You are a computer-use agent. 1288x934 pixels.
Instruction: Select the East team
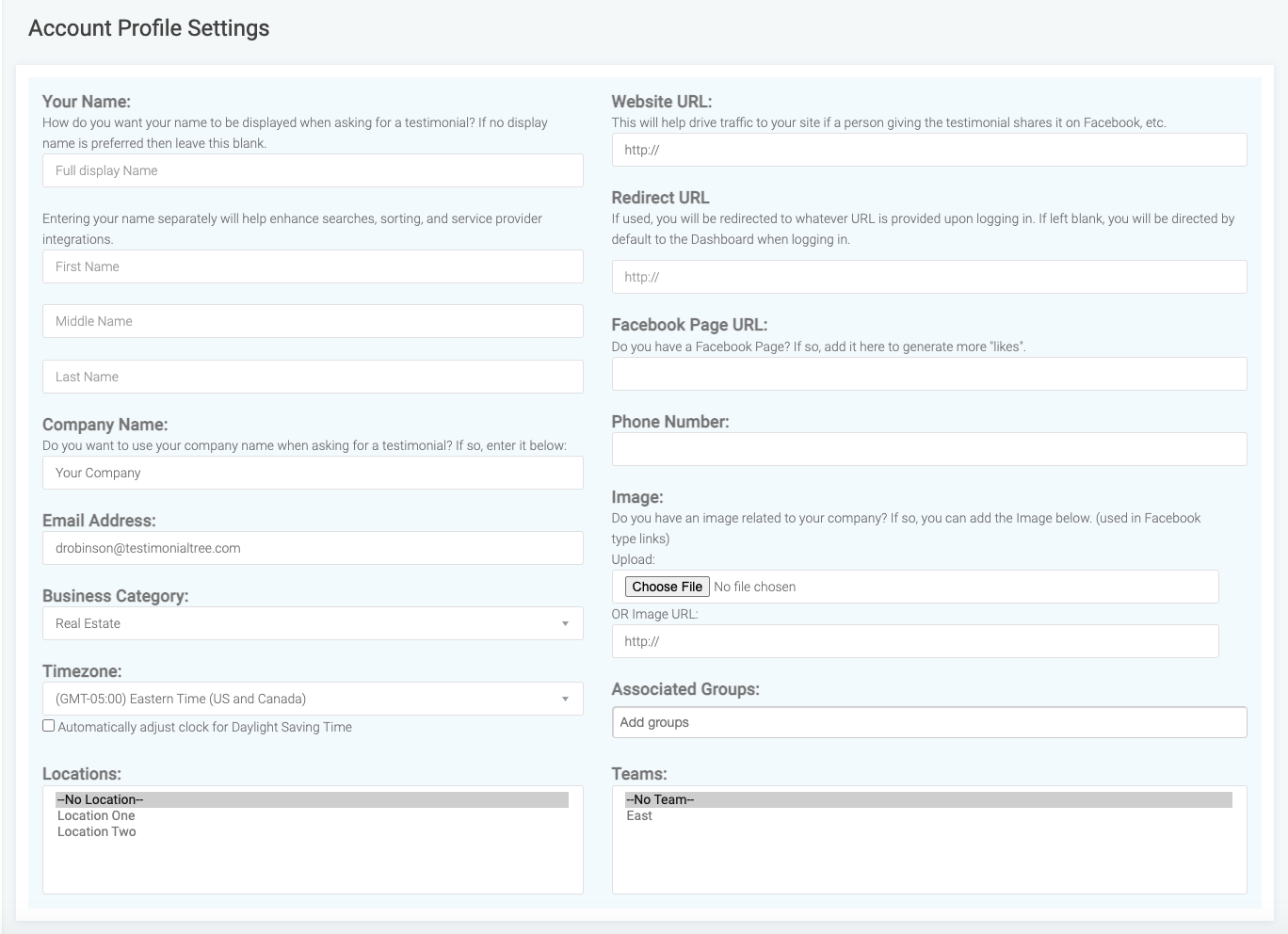[639, 815]
